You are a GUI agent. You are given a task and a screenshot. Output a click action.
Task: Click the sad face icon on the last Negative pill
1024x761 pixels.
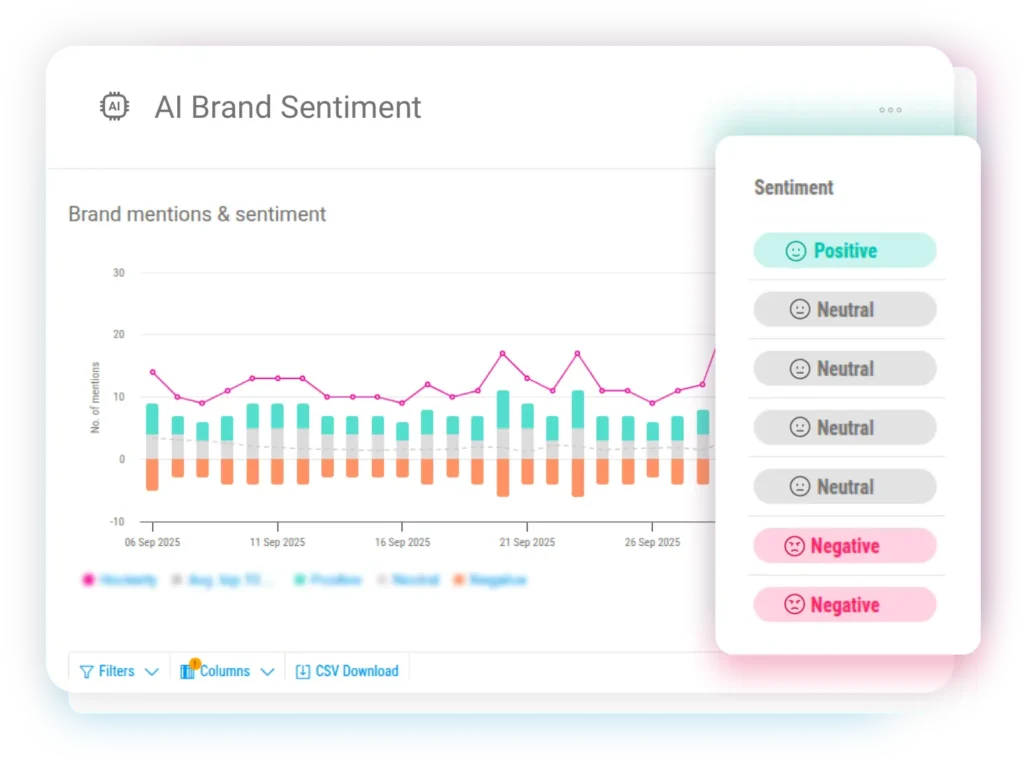(x=793, y=604)
